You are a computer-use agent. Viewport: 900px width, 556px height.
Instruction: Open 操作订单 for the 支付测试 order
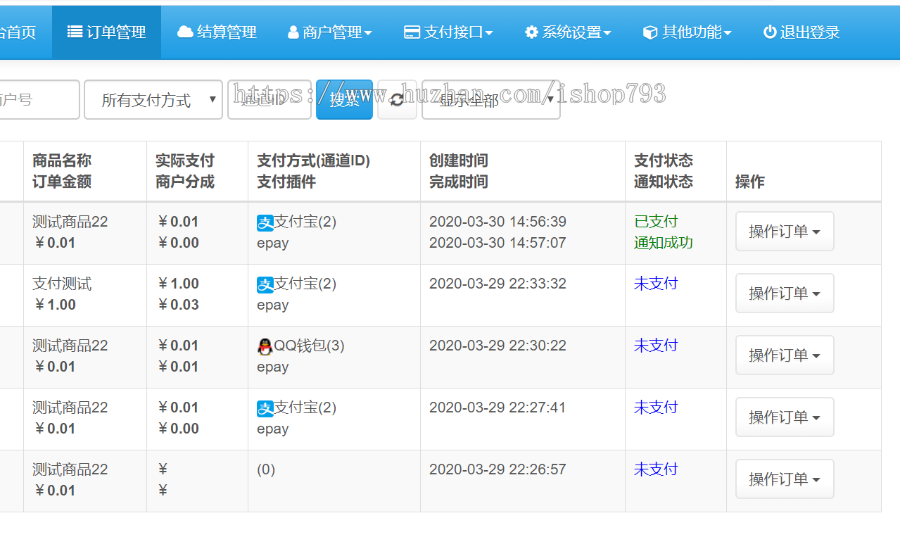tap(784, 293)
